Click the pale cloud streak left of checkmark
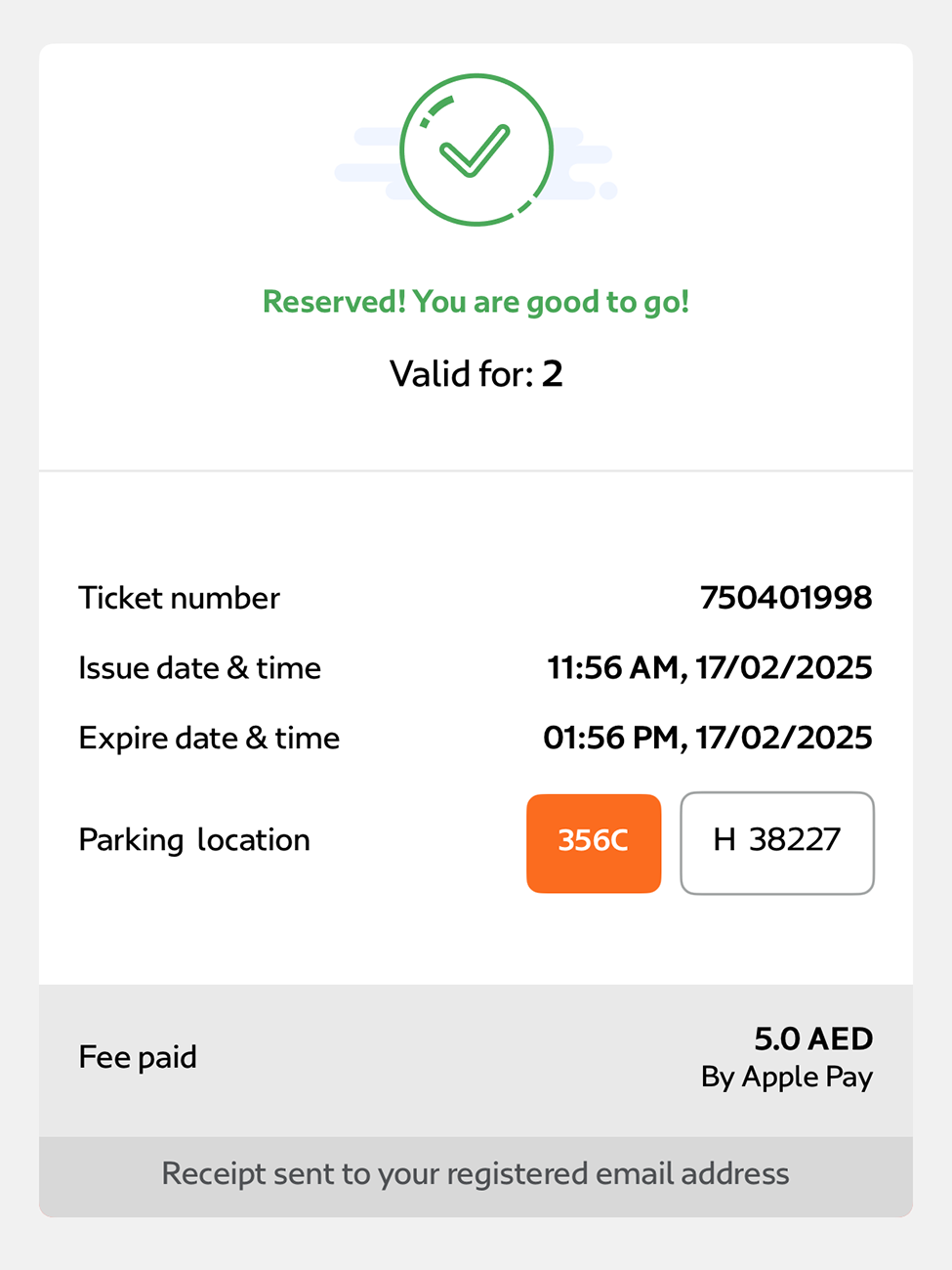 tap(366, 172)
